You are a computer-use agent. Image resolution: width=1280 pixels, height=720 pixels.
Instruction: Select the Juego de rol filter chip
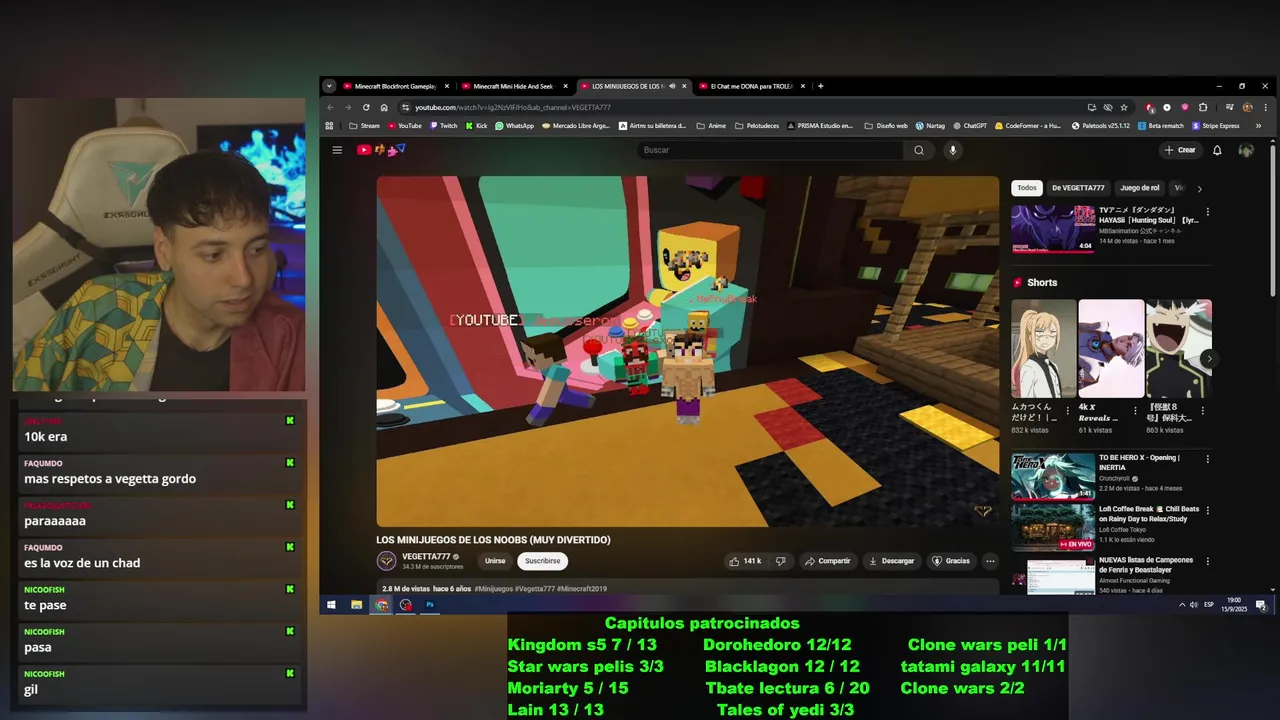1140,188
